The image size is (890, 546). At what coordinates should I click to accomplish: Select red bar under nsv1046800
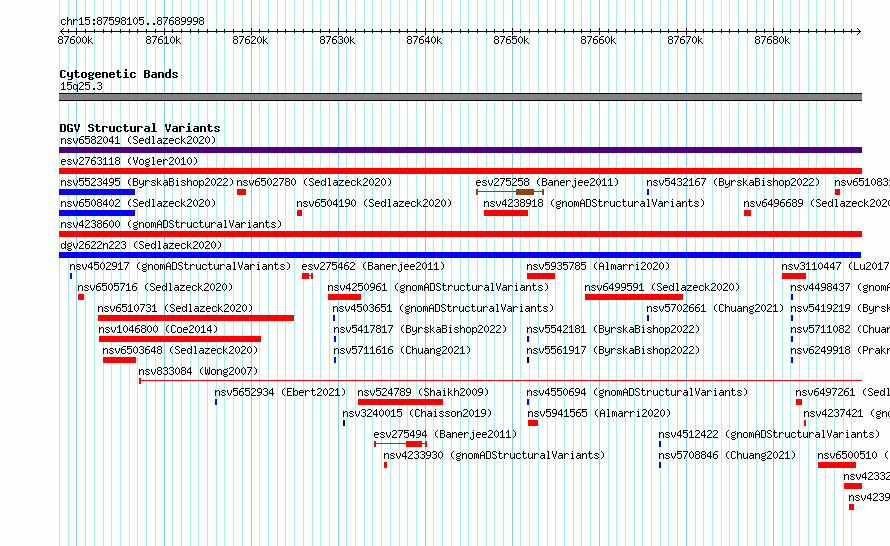point(180,339)
